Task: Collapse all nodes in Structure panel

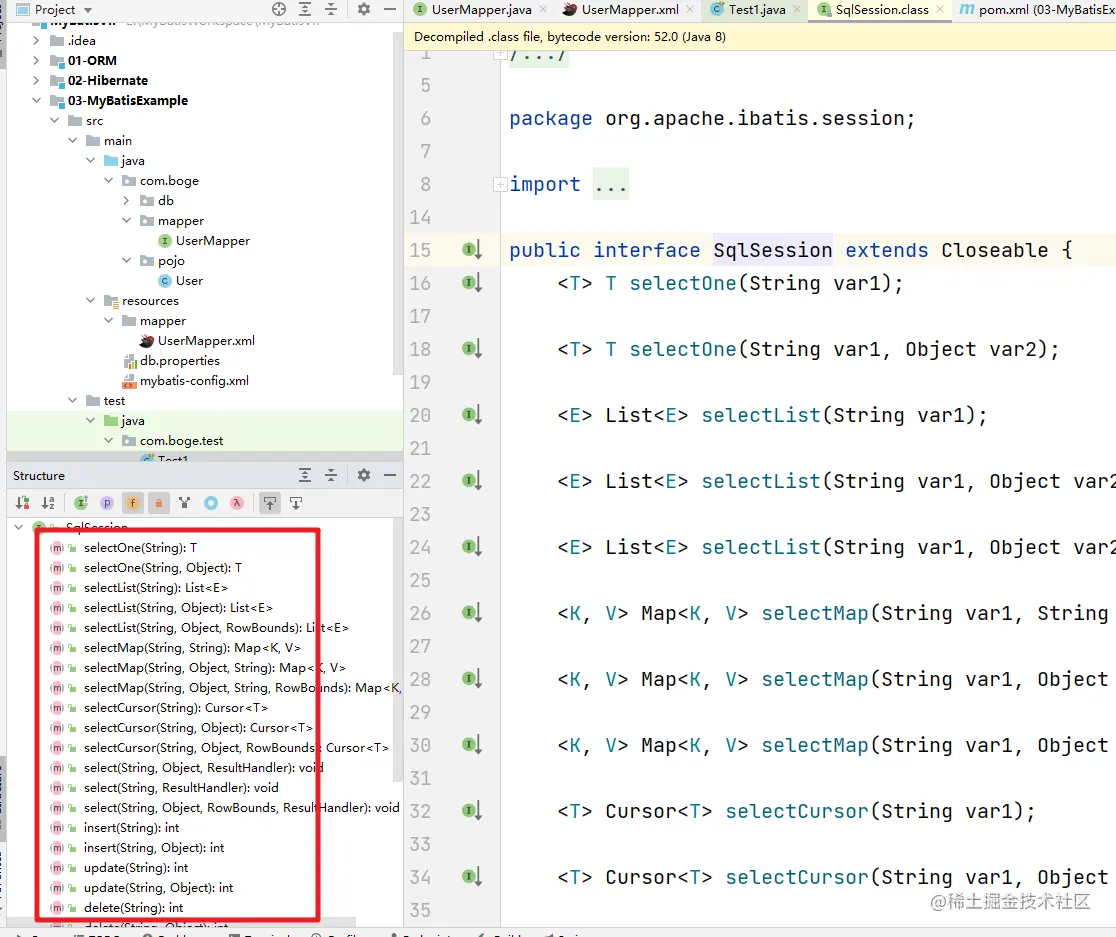Action: [331, 475]
